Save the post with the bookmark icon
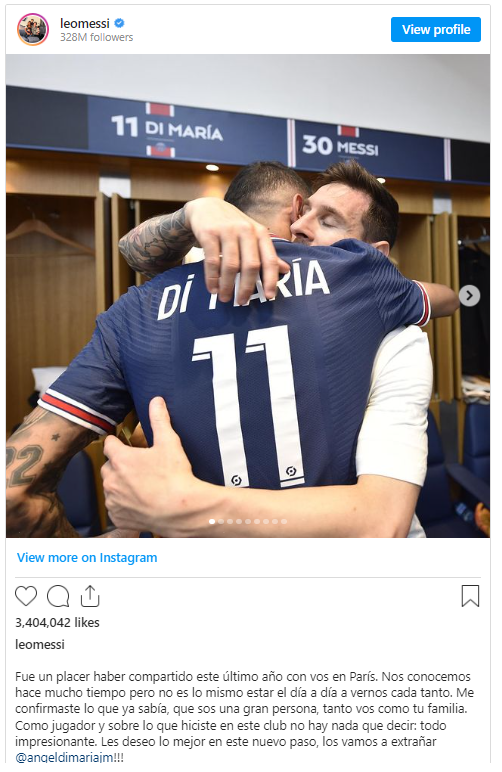The width and height of the screenshot is (502, 772). click(x=470, y=596)
